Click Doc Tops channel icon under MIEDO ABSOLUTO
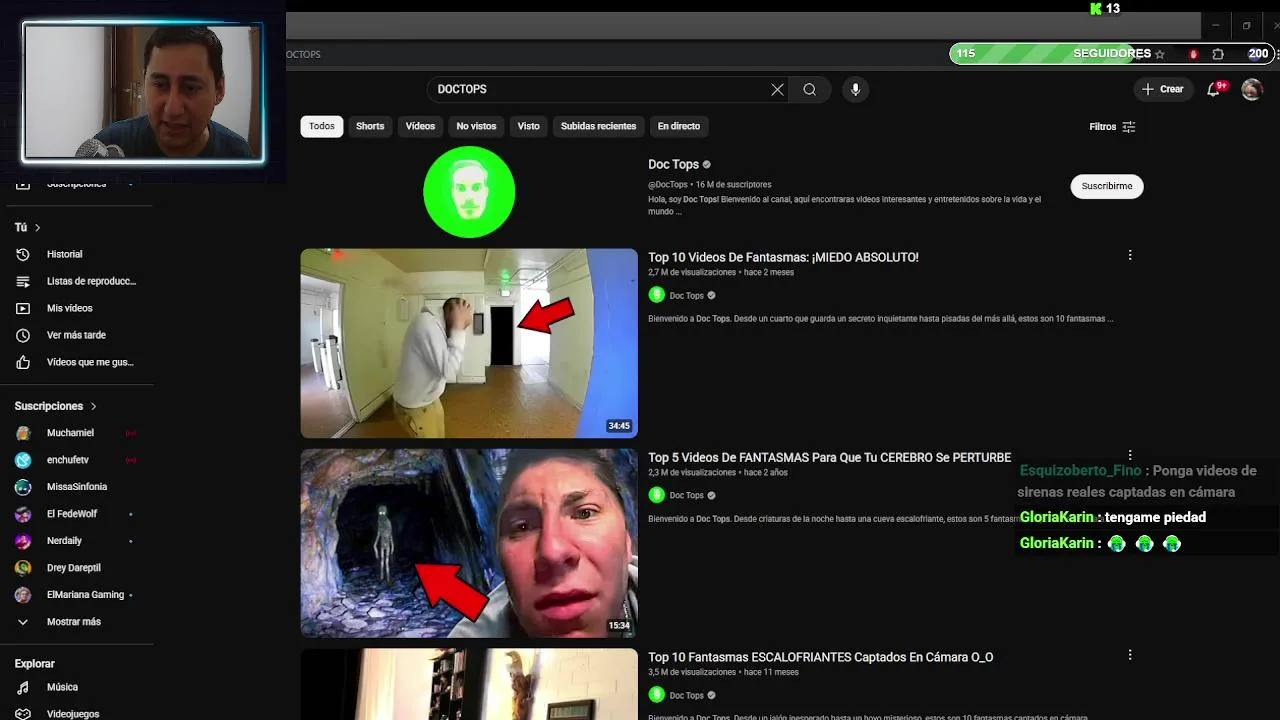This screenshot has height=720, width=1280. 657,295
